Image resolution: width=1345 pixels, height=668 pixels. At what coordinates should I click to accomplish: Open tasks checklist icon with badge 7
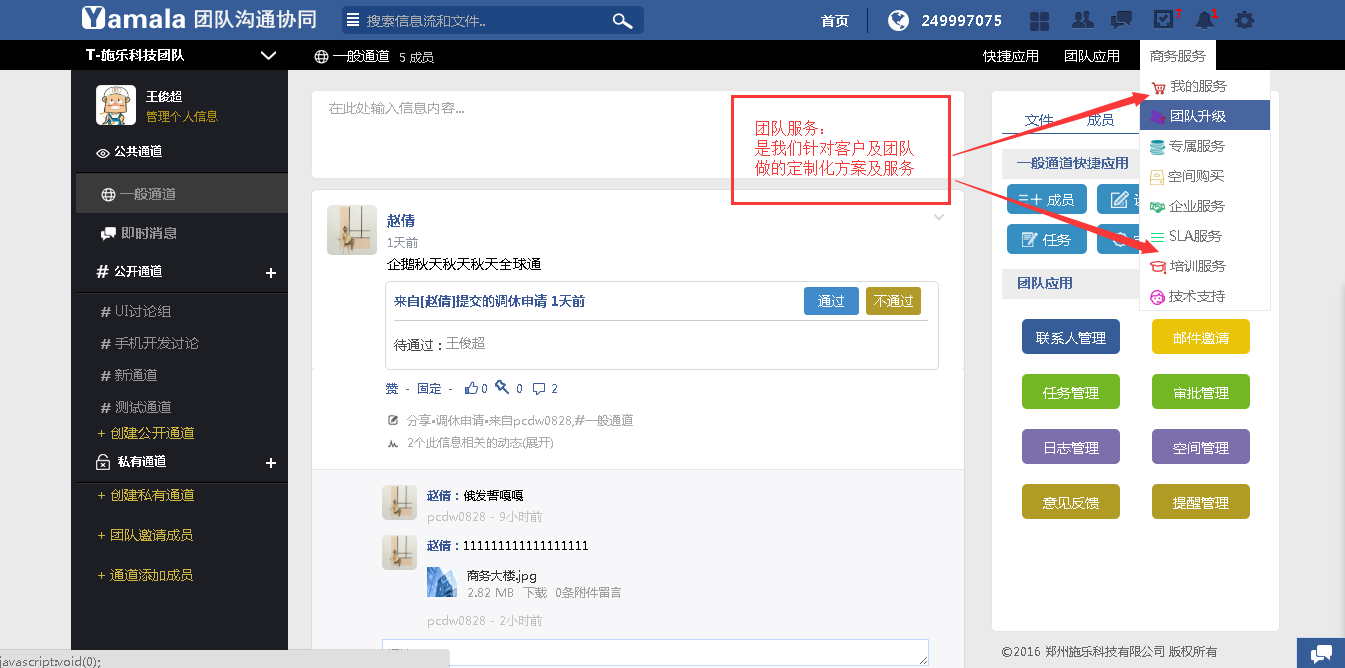pyautogui.click(x=1163, y=20)
